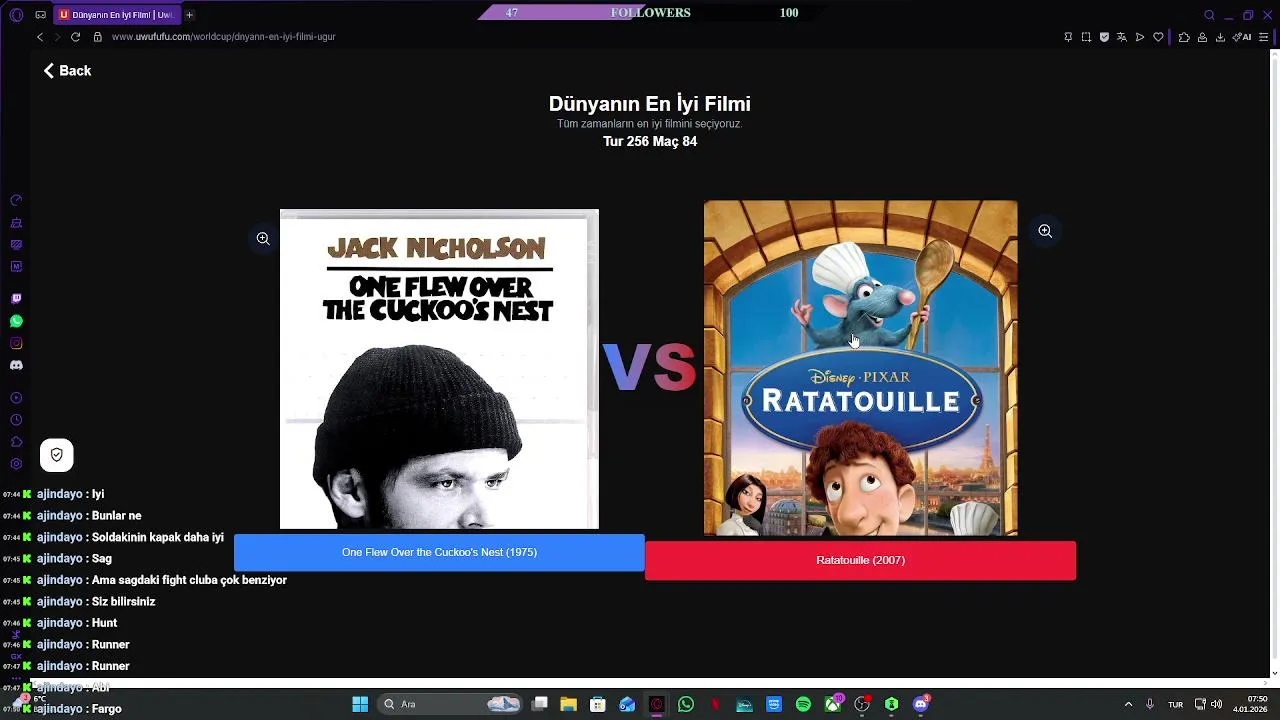Click the page title 'Dünyanın En İyi Filmi'
The width and height of the screenshot is (1280, 720).
(650, 104)
